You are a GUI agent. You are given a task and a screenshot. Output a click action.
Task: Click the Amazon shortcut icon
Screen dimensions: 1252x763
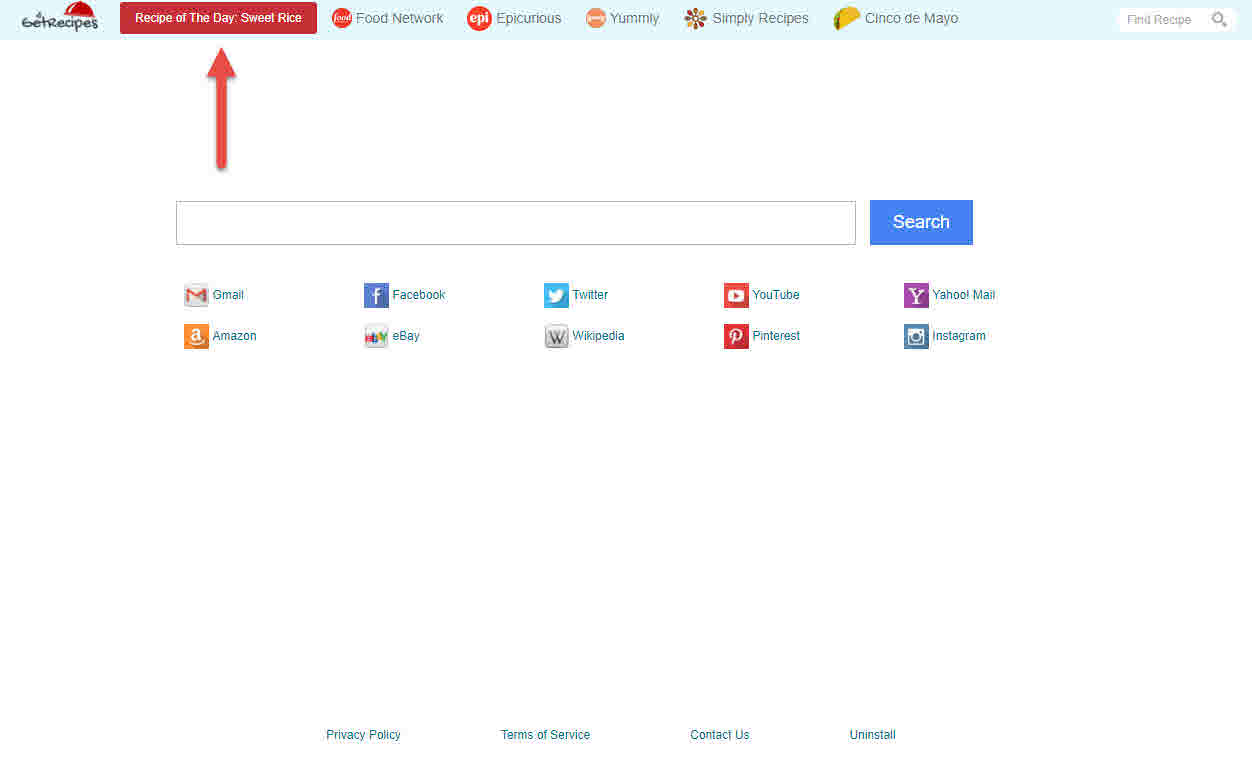click(x=196, y=336)
